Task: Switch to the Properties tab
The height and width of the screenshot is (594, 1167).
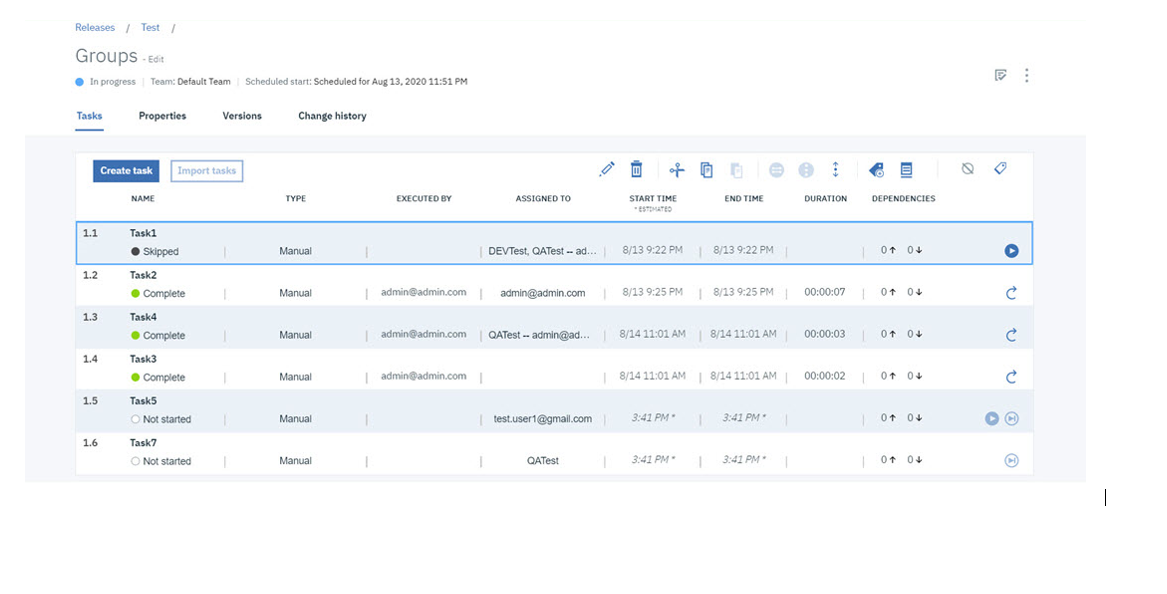Action: [162, 116]
